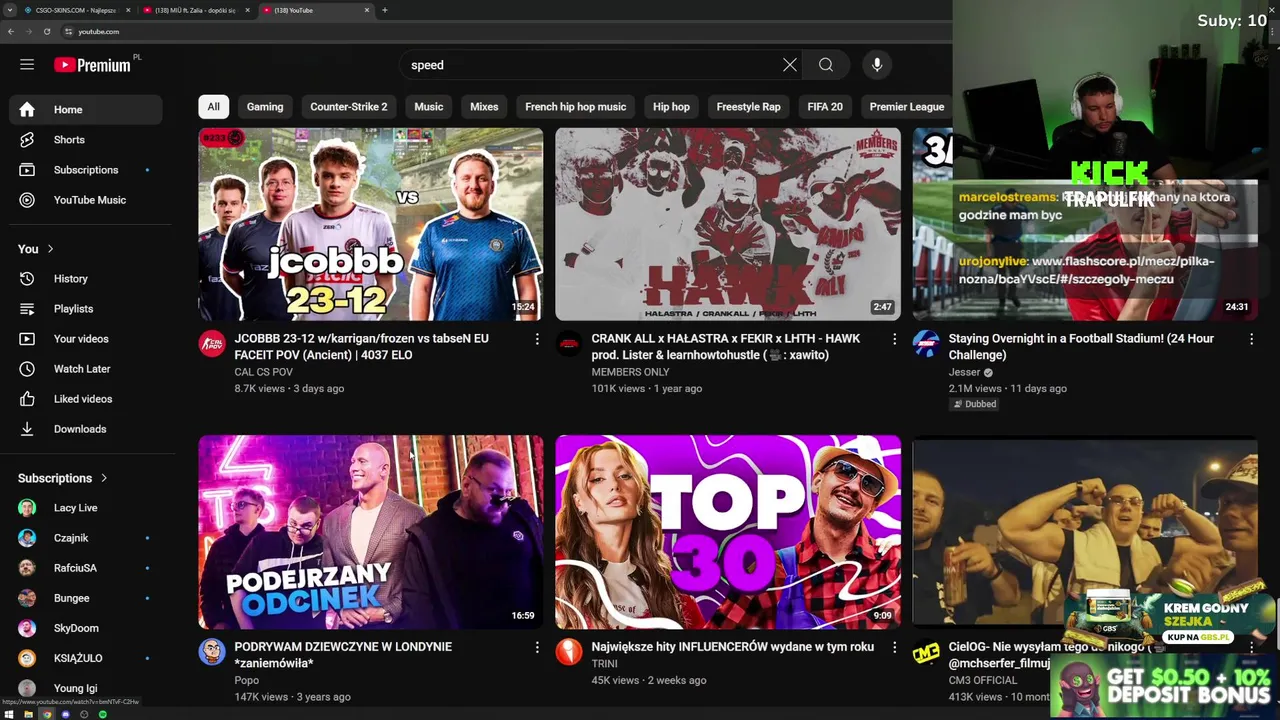Viewport: 1280px width, 720px height.
Task: Start voice search with the microphone
Action: (877, 65)
